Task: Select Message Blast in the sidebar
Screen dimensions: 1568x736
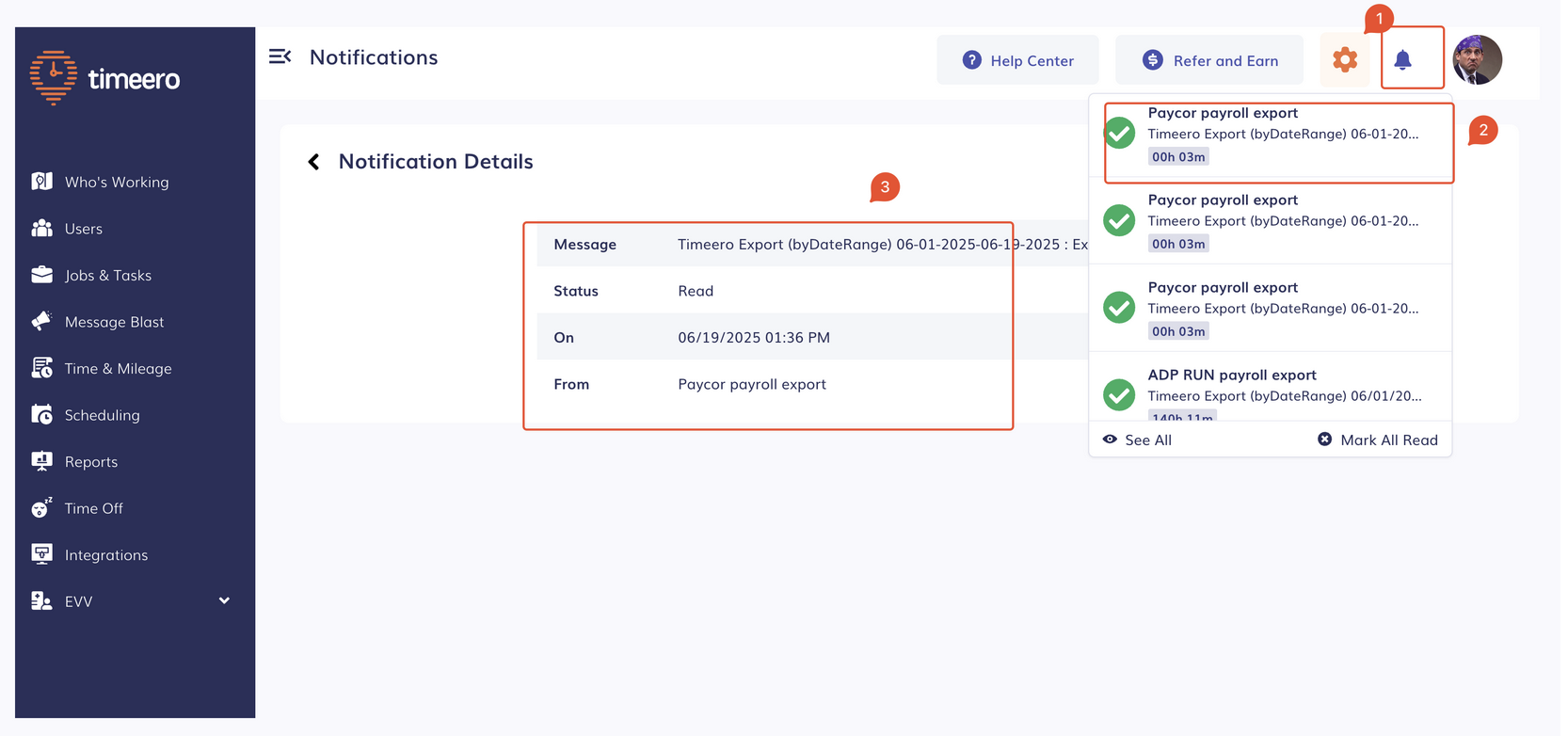Action: click(x=114, y=322)
